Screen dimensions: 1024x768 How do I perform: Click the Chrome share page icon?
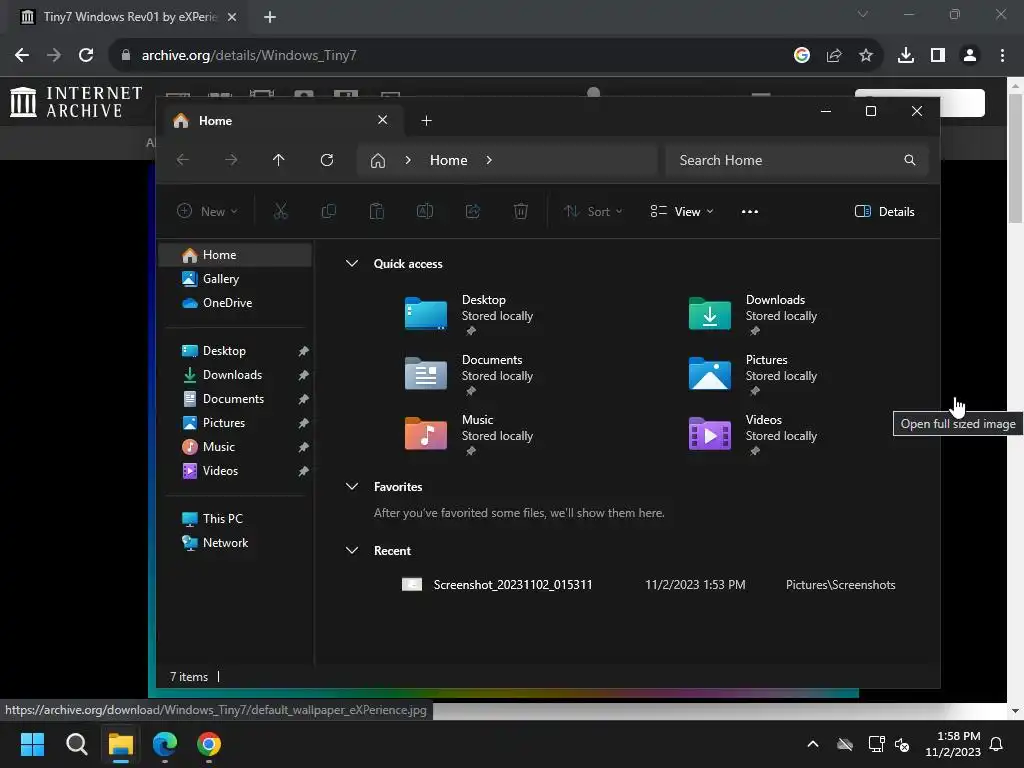click(833, 56)
